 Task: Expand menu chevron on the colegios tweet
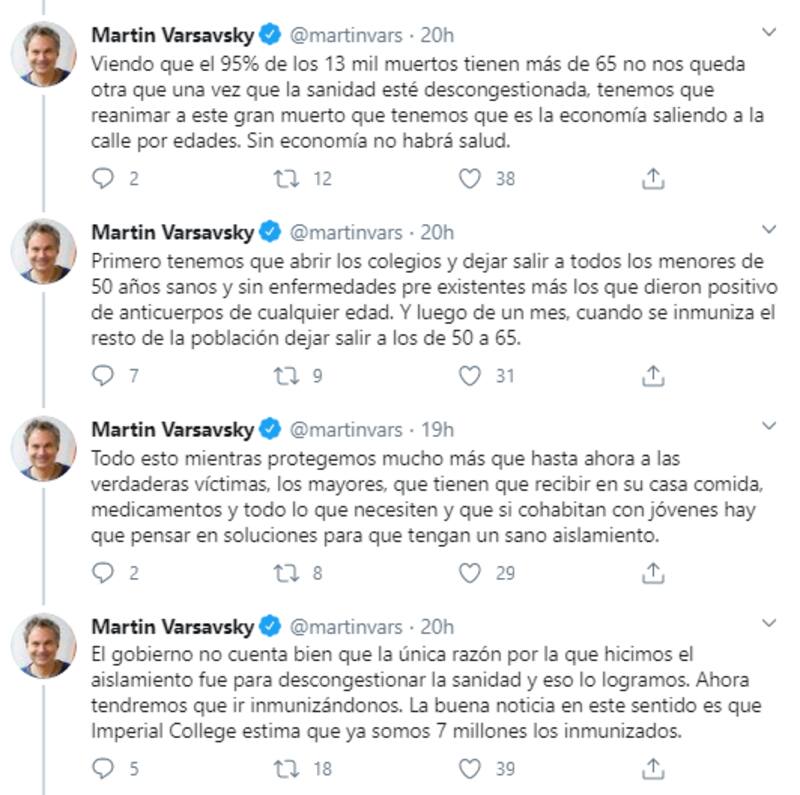tap(768, 232)
